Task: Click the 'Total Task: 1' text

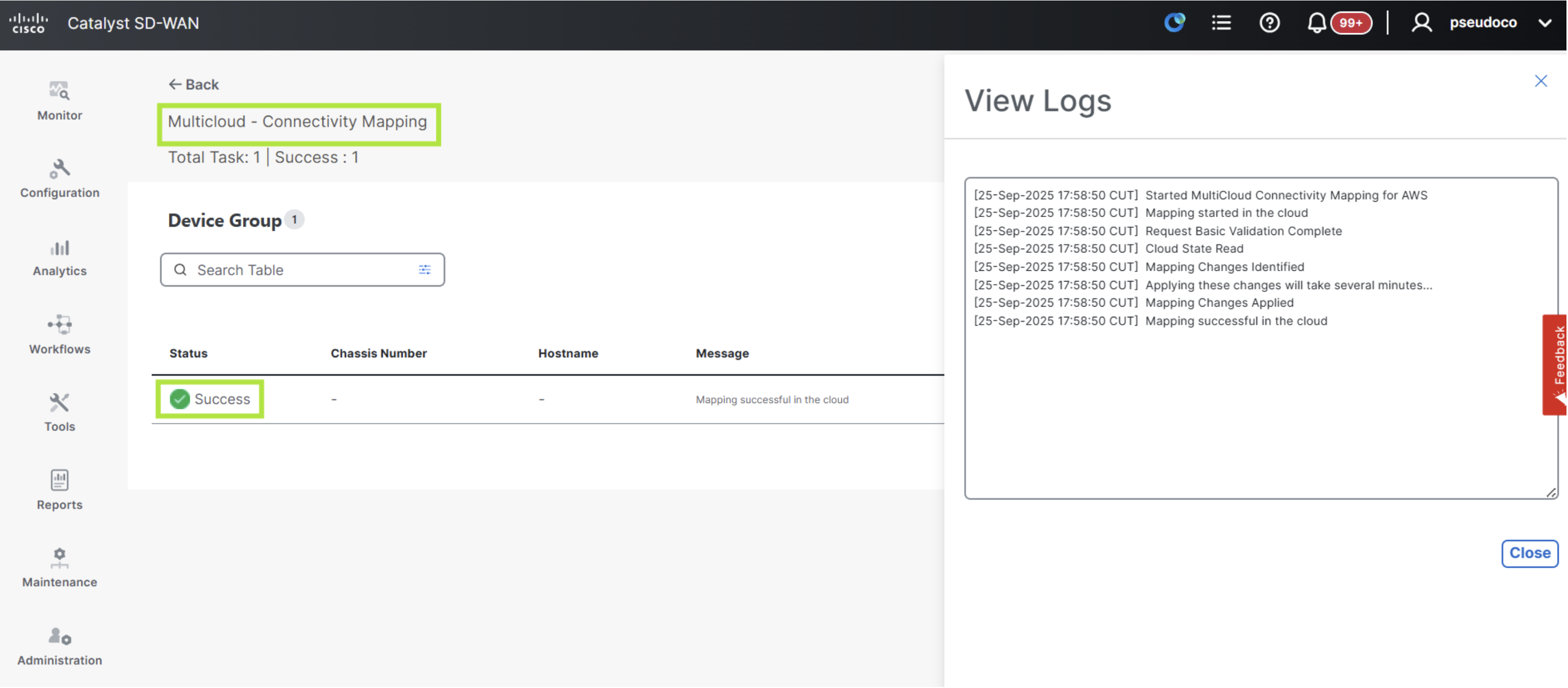Action: coord(214,157)
